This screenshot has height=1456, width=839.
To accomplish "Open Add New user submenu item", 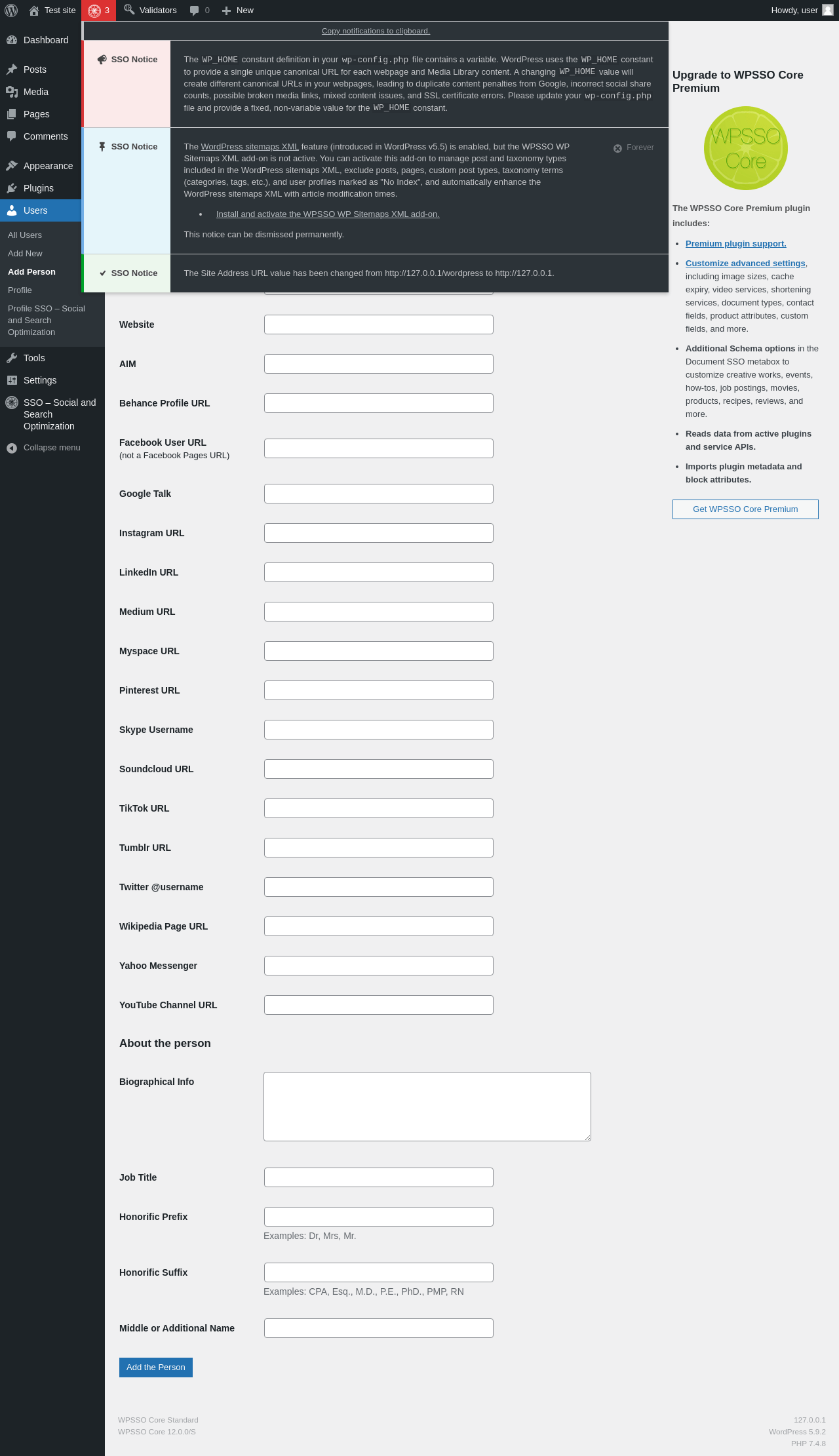I will (25, 254).
